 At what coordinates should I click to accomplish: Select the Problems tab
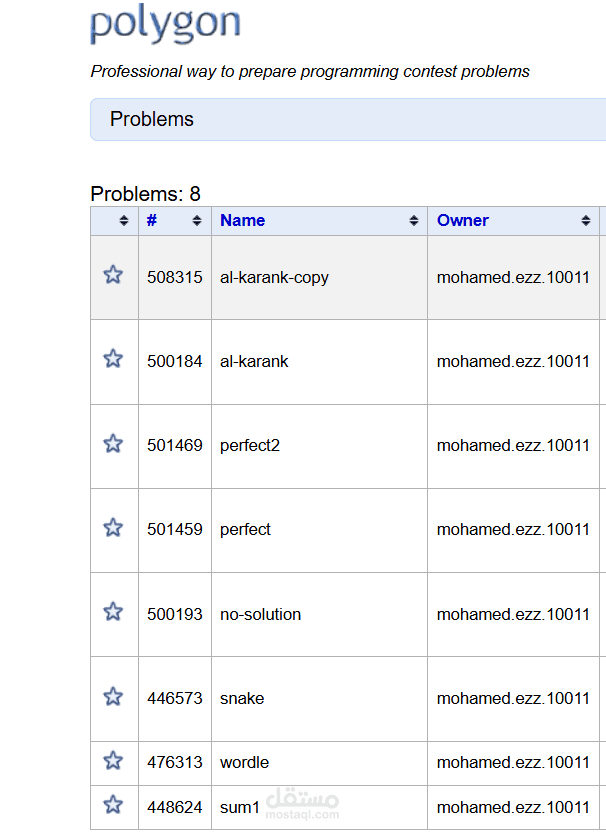point(152,119)
